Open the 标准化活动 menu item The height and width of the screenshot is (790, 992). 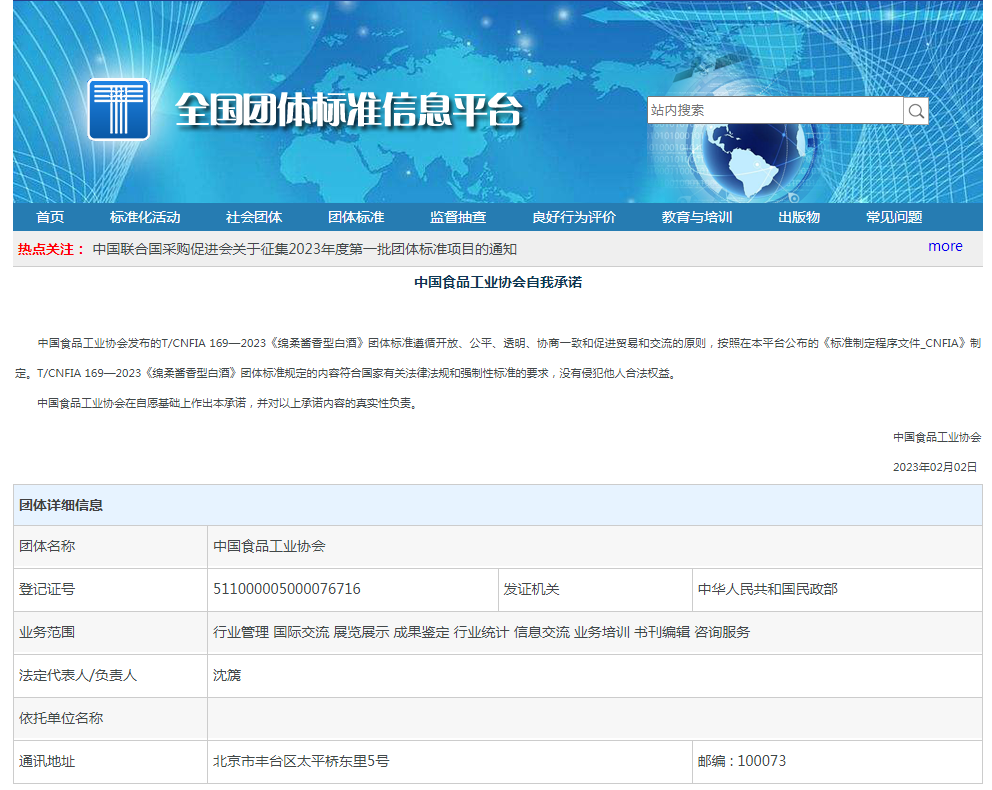[145, 217]
